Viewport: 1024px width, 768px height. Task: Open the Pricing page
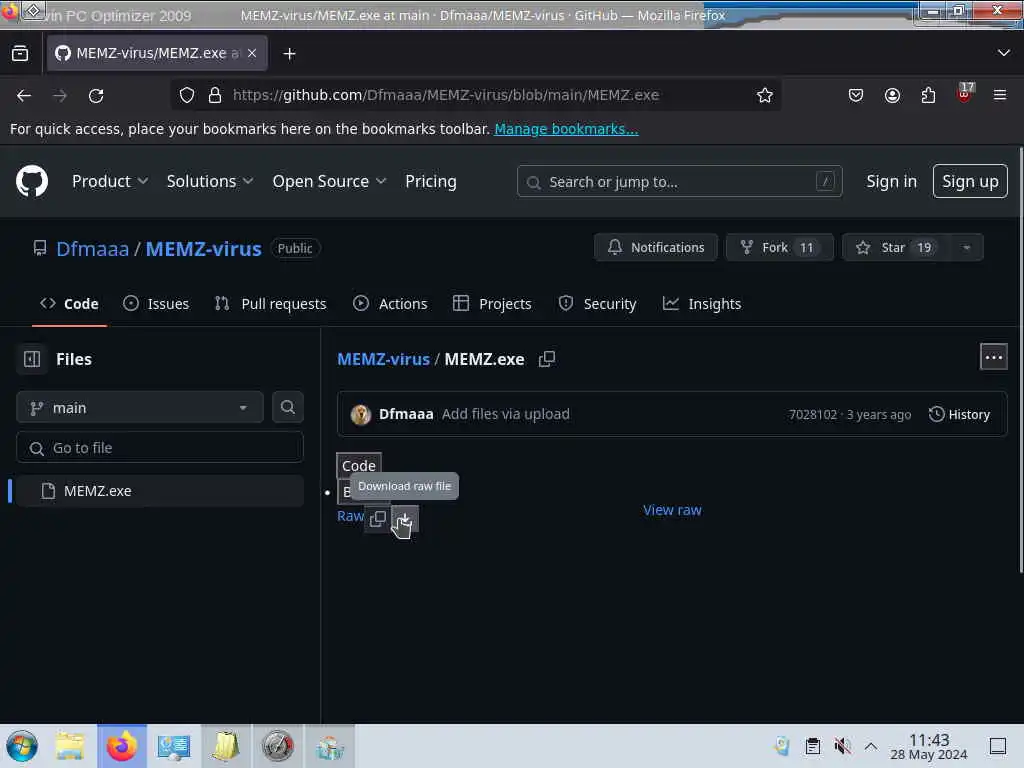[x=431, y=182]
